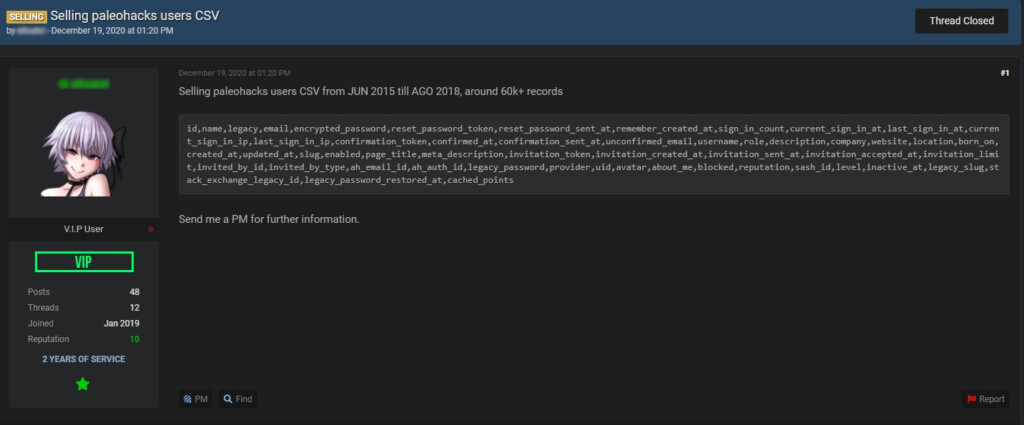
Task: Click the green star award icon
Action: click(x=82, y=384)
